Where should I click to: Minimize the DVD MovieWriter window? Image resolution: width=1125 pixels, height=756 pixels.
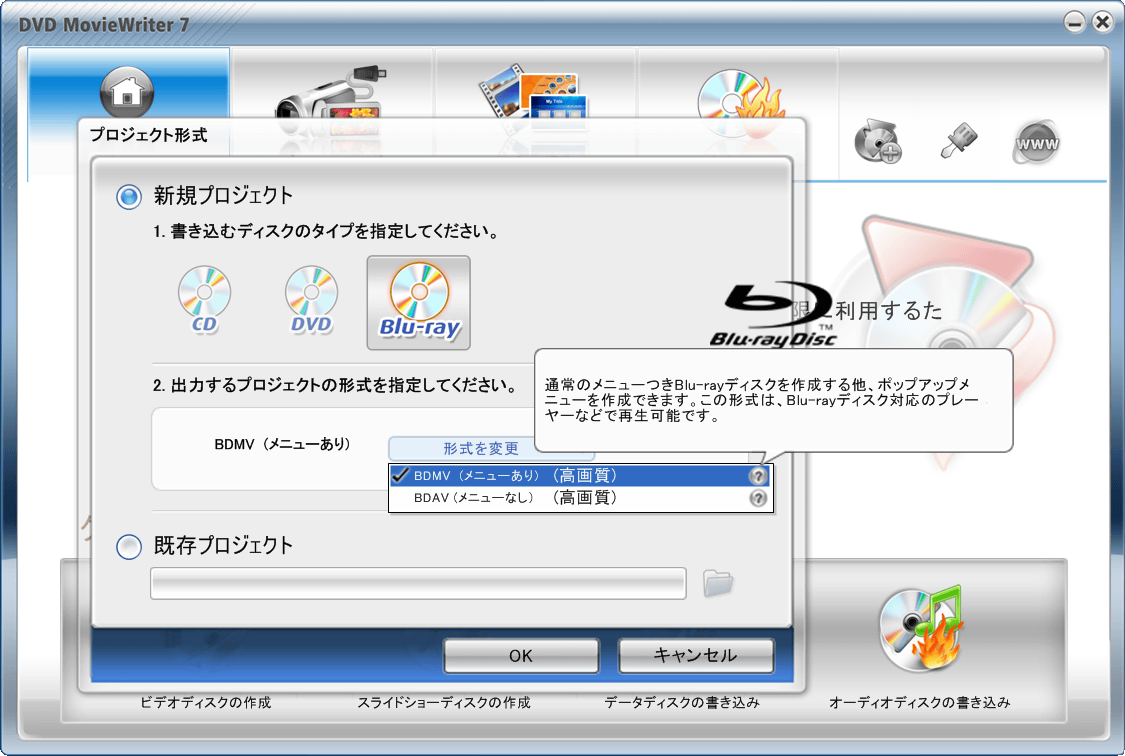[x=1075, y=22]
